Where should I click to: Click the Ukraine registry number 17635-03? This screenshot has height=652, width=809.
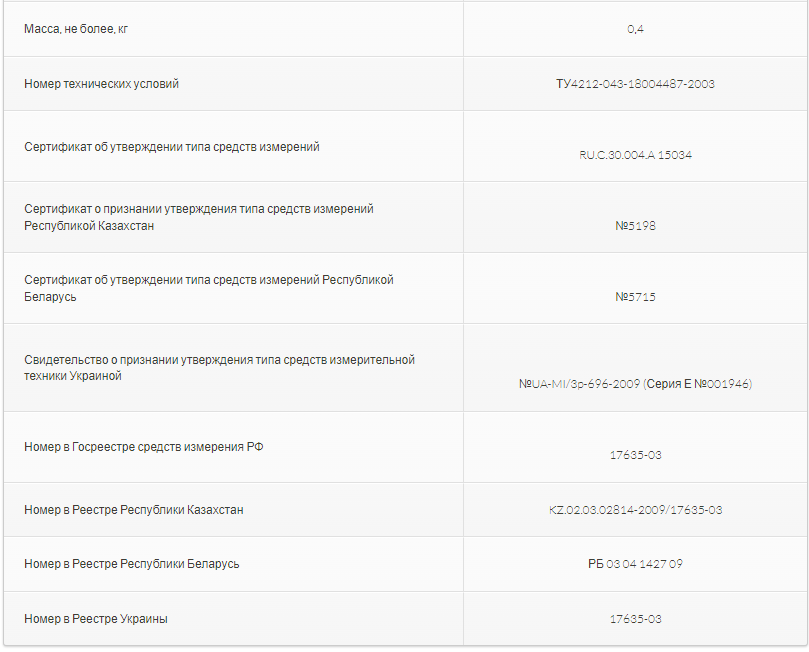tap(635, 619)
